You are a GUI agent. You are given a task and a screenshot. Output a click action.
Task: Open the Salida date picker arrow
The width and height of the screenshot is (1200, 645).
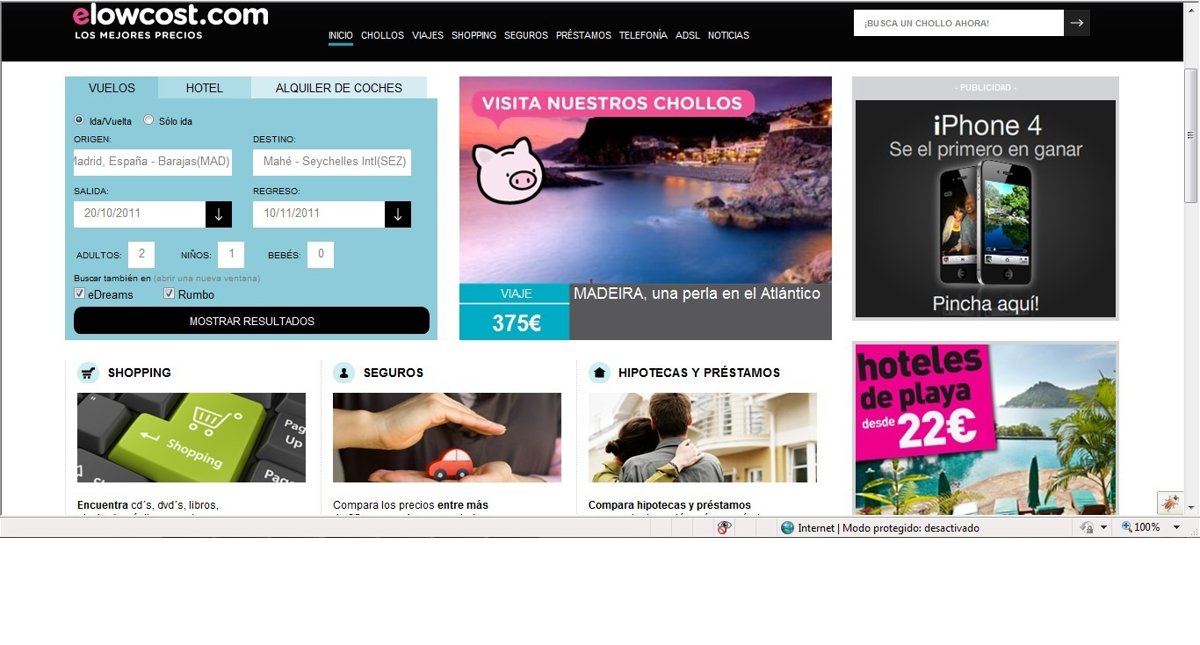coord(219,214)
